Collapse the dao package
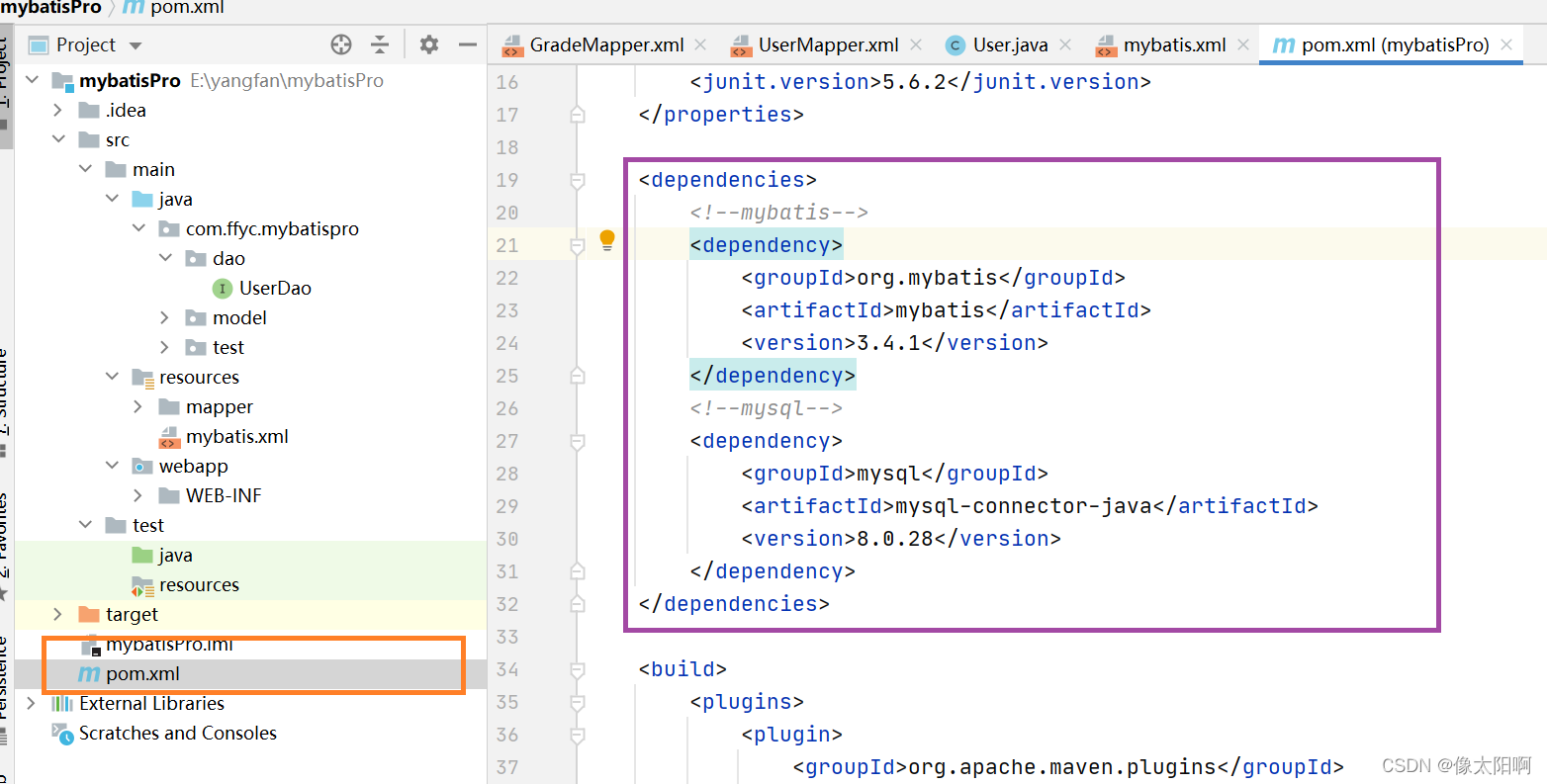The width and height of the screenshot is (1547, 784). pos(165,258)
